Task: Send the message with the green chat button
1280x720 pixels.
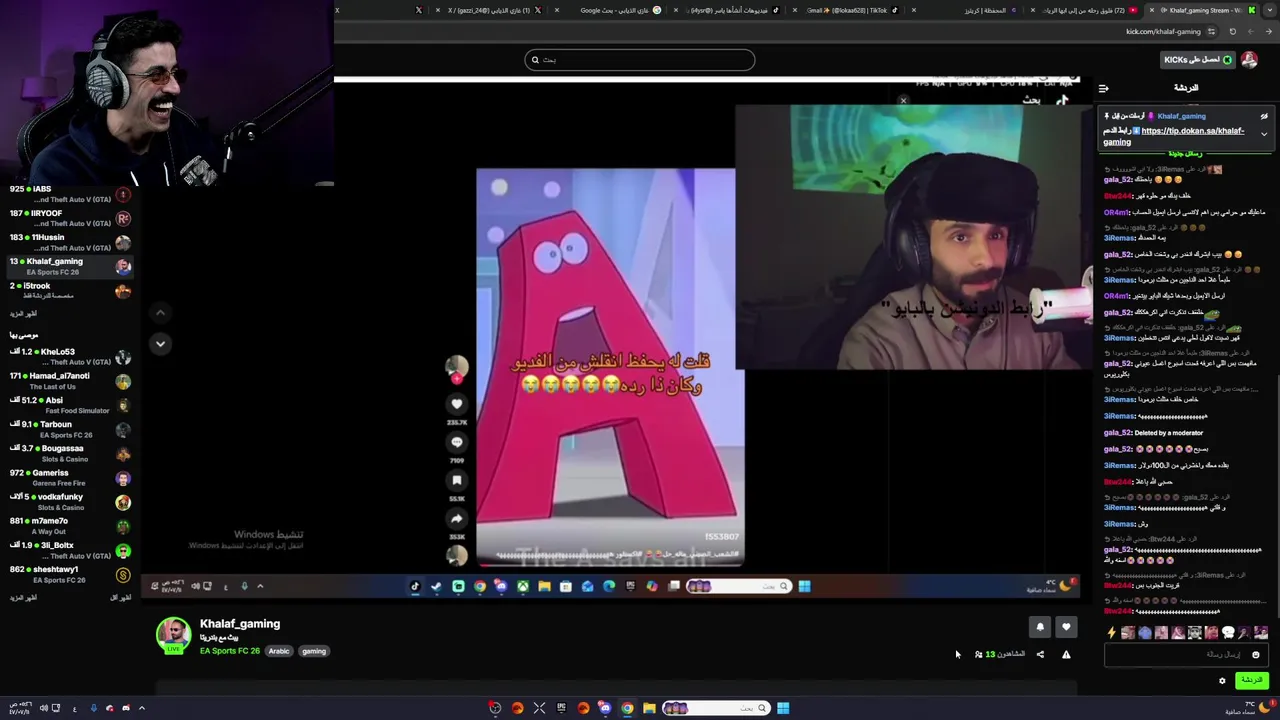Action: 1252,680
